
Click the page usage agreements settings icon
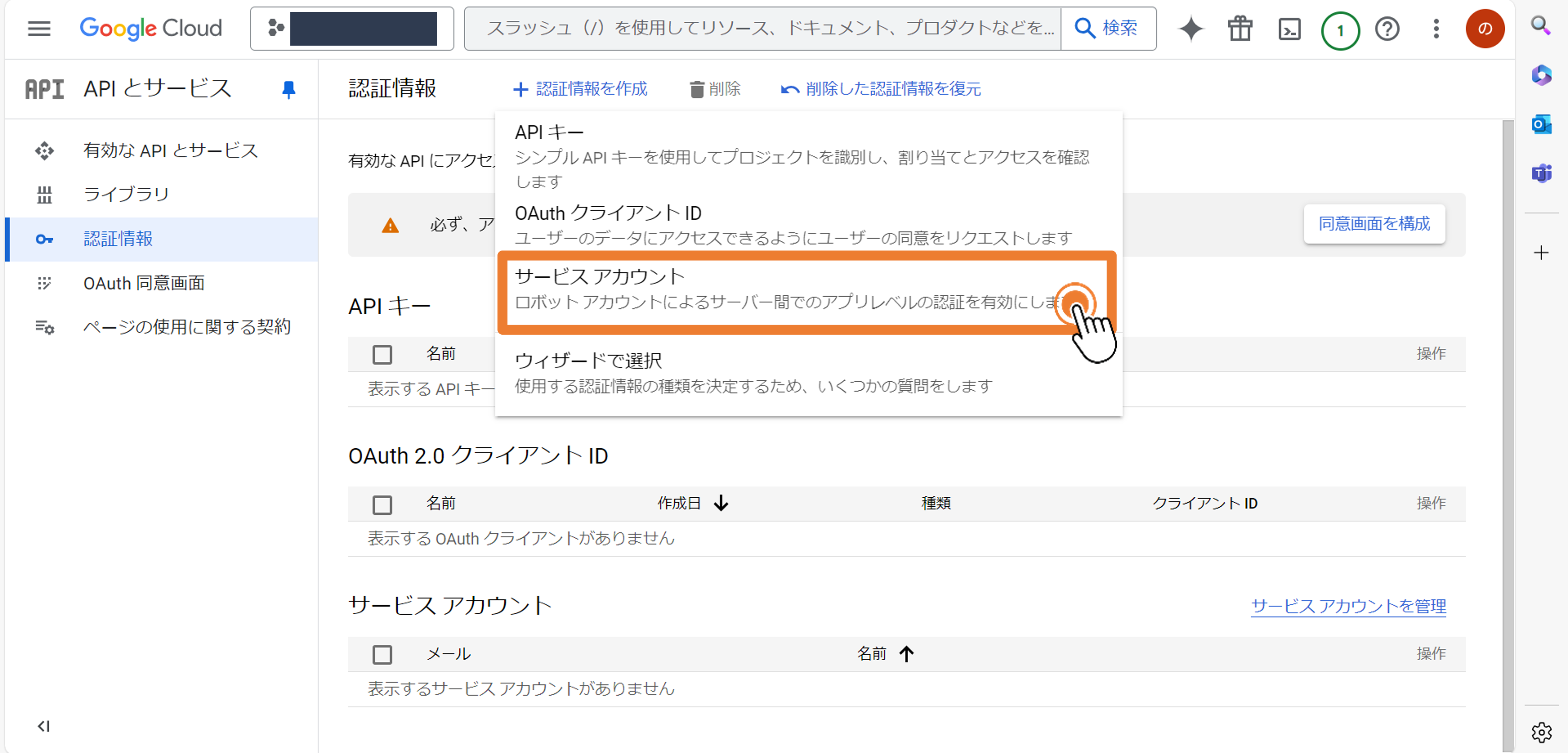click(45, 327)
